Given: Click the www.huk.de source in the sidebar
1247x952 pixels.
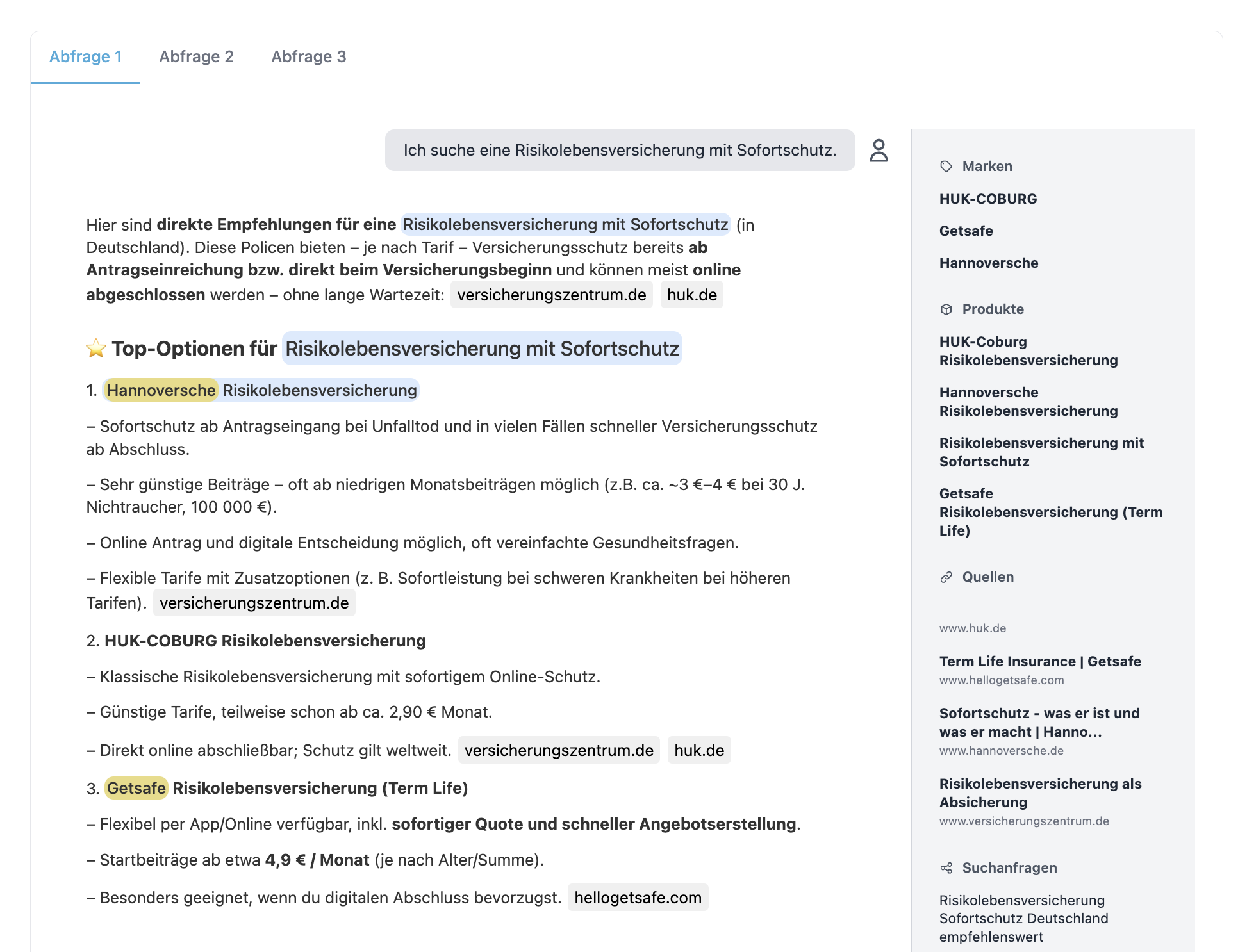Looking at the screenshot, I should [972, 628].
